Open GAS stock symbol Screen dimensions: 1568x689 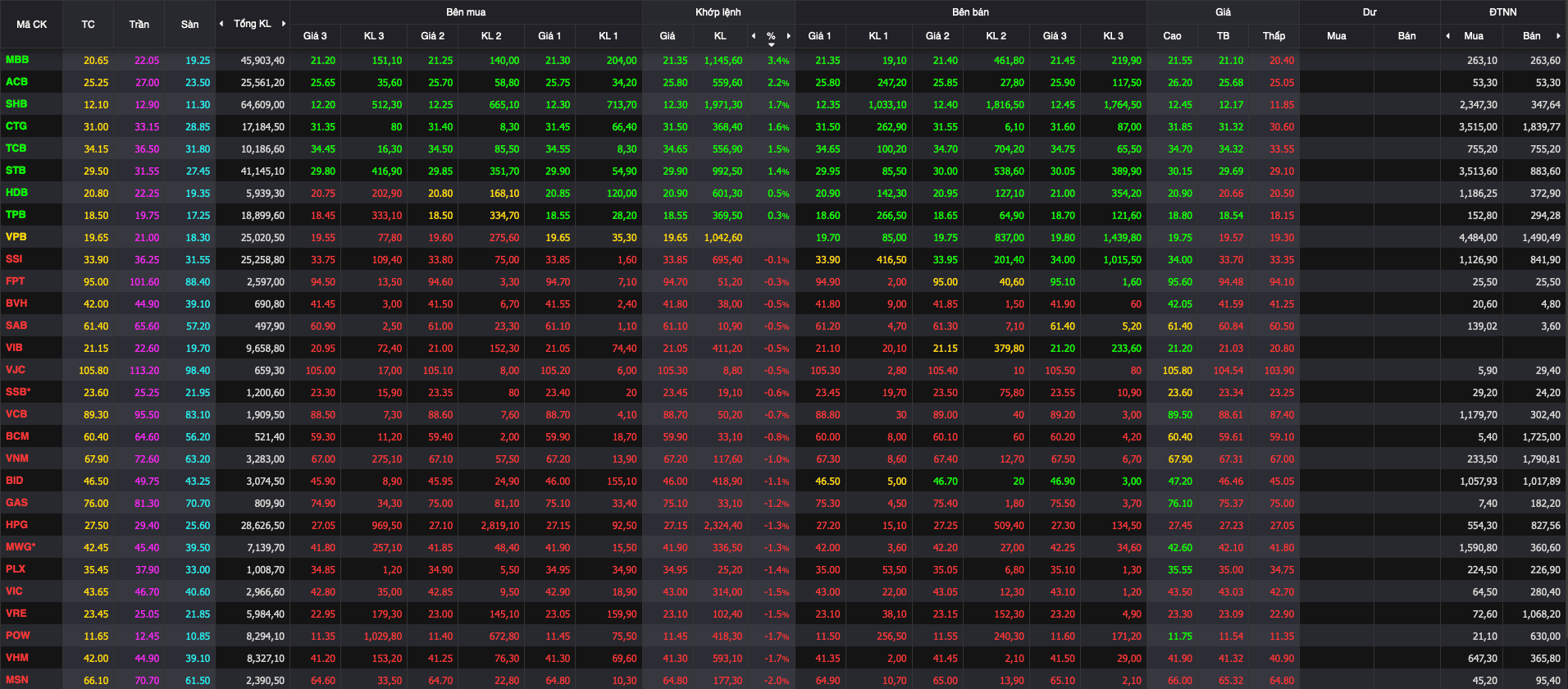(16, 503)
